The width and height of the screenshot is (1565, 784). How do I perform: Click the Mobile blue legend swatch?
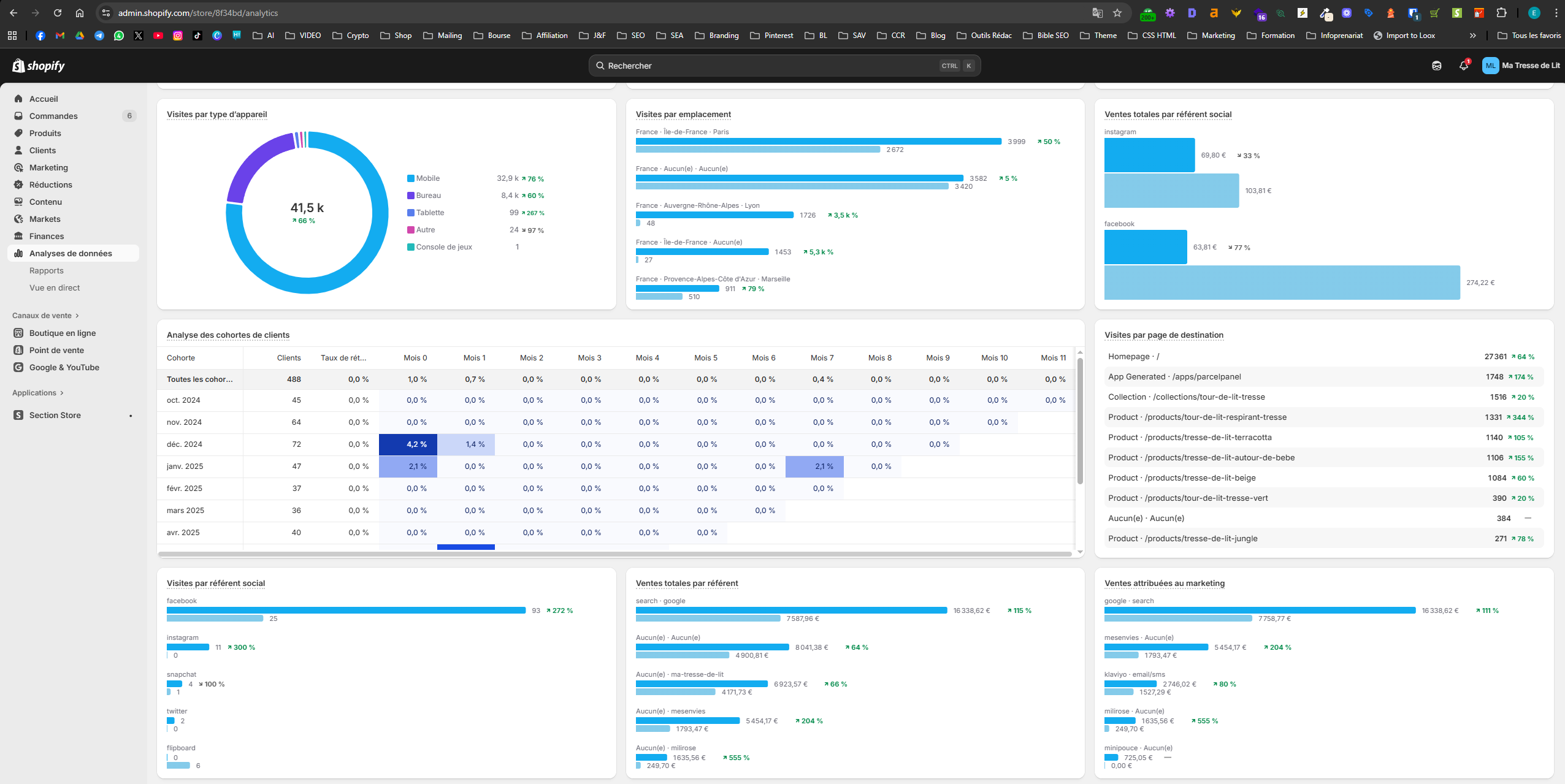coord(410,178)
